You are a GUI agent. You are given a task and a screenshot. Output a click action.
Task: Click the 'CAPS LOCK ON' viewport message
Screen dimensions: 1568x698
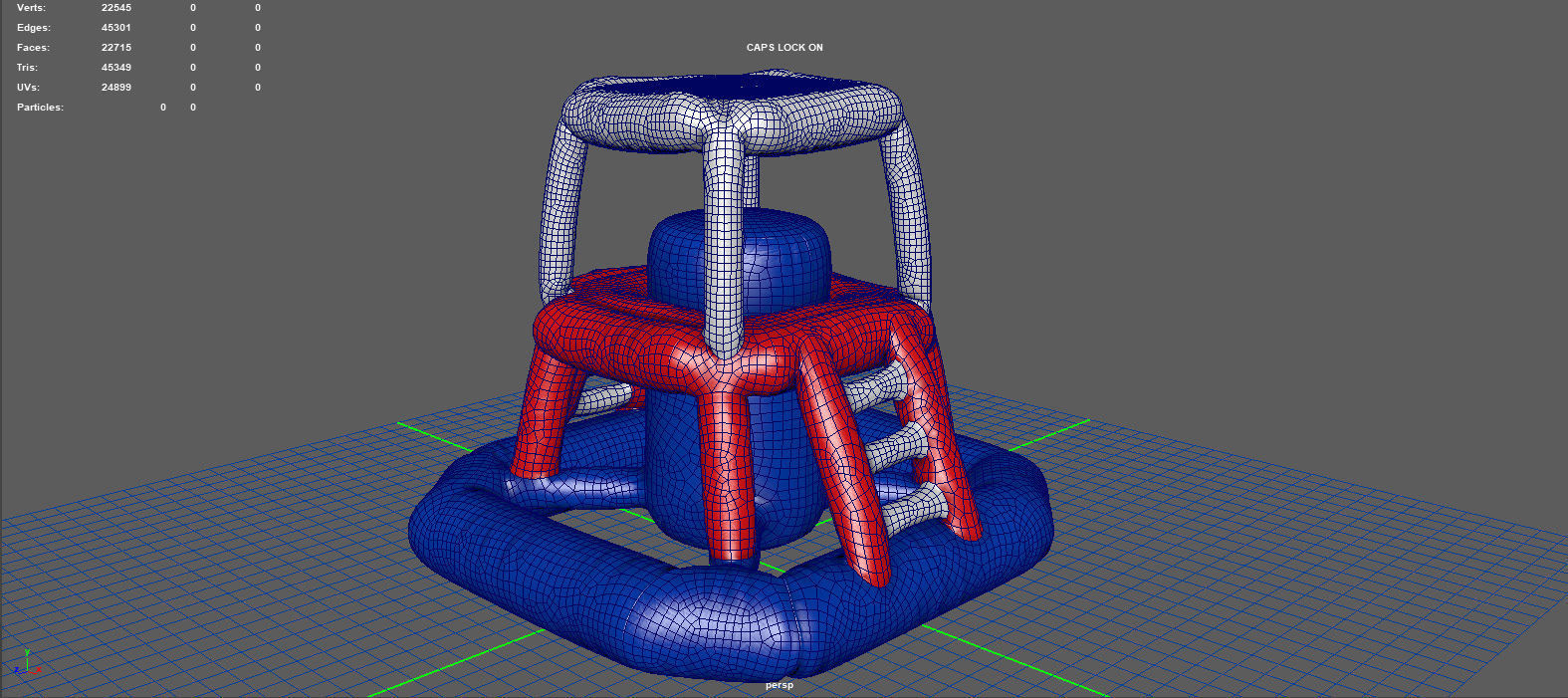[x=784, y=48]
